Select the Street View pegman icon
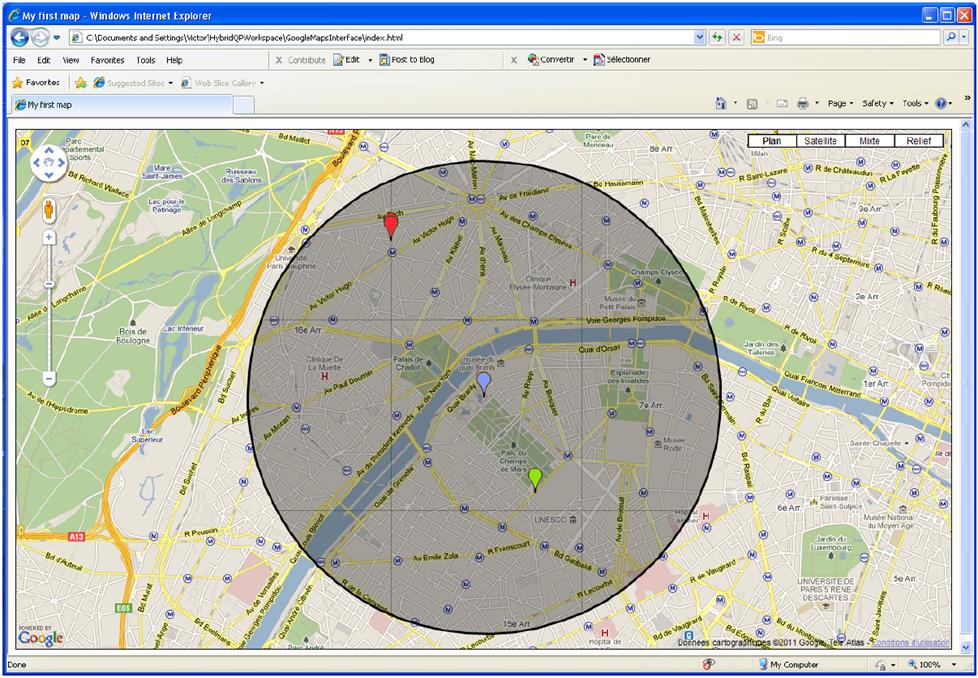This screenshot has width=978, height=678. [49, 208]
